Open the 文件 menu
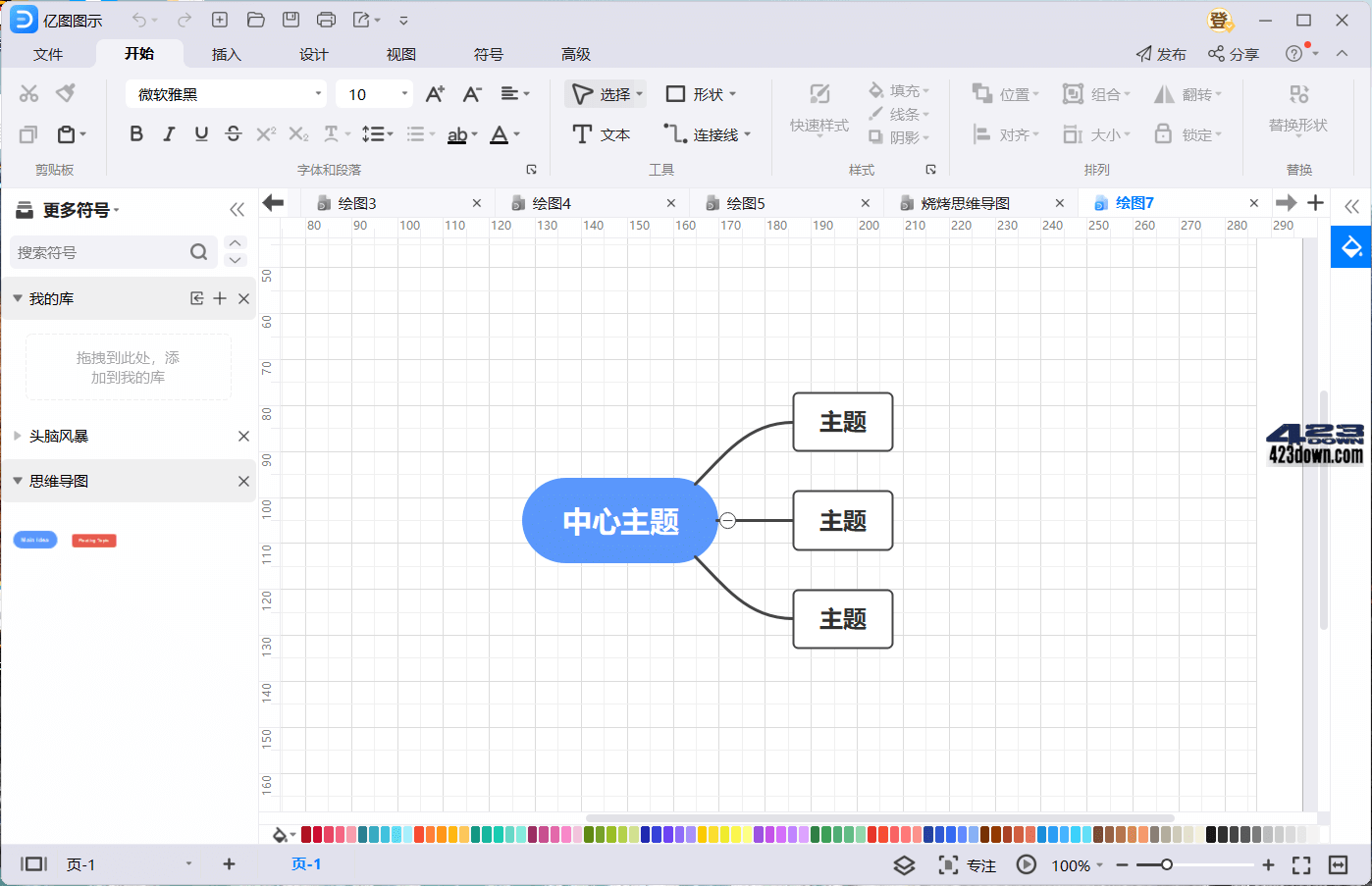The height and width of the screenshot is (886, 1372). tap(47, 54)
